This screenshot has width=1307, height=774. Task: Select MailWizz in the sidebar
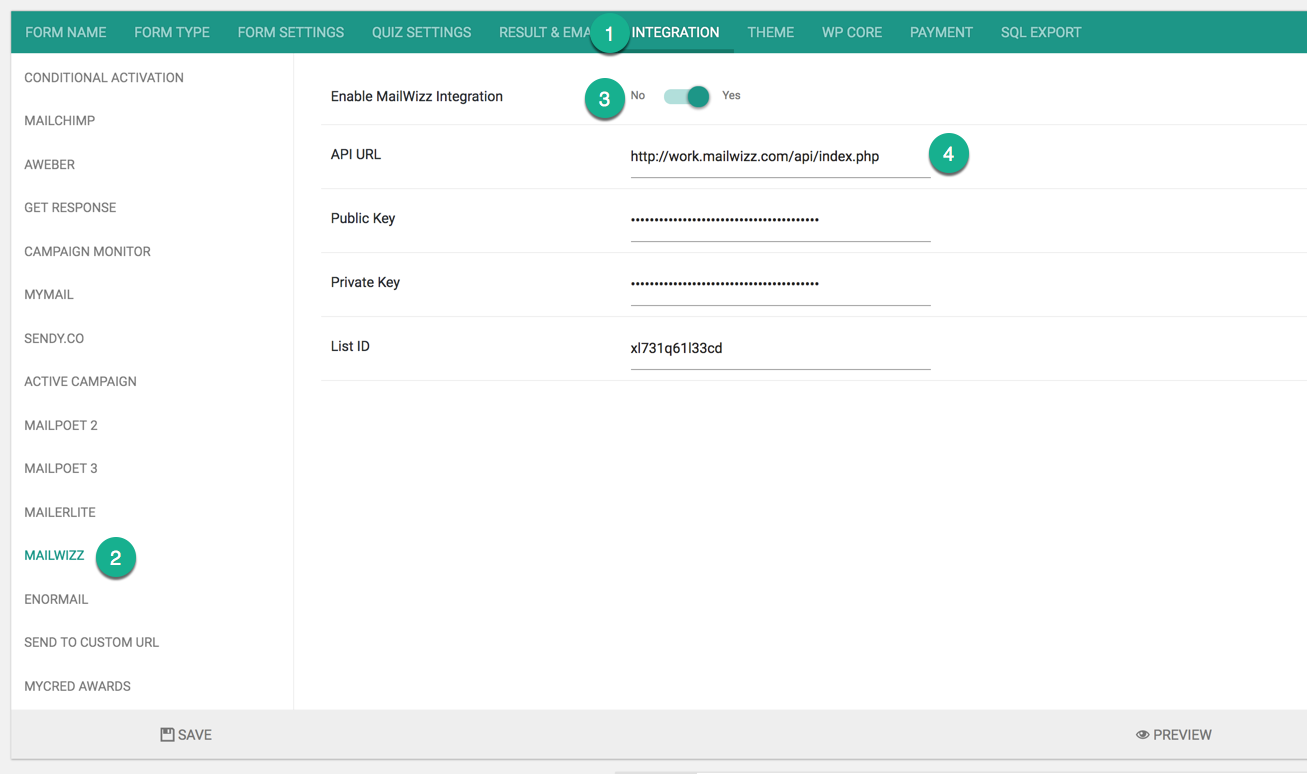(54, 556)
